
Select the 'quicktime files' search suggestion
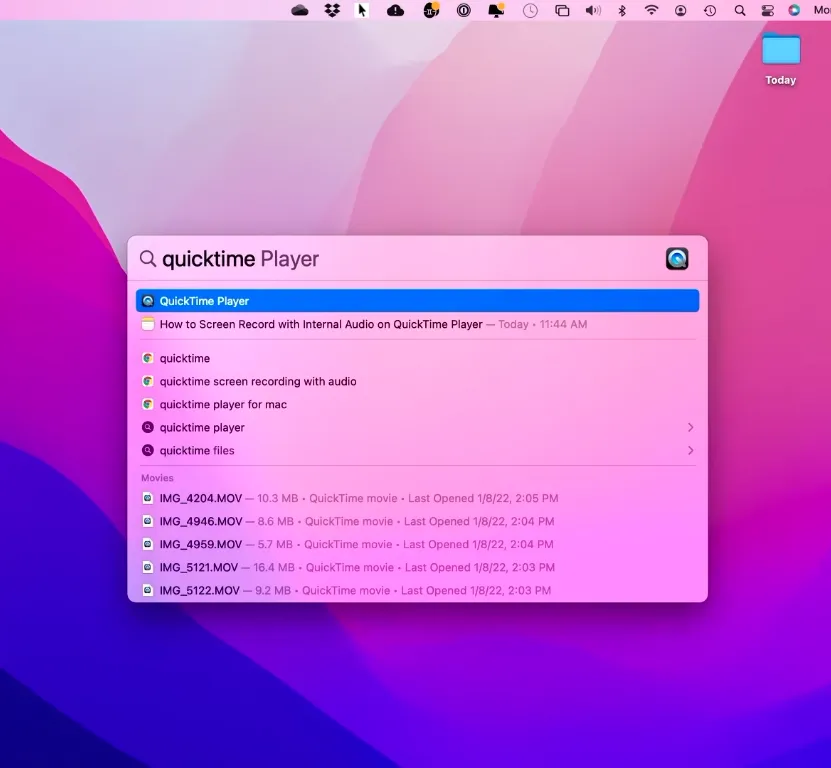tap(418, 451)
